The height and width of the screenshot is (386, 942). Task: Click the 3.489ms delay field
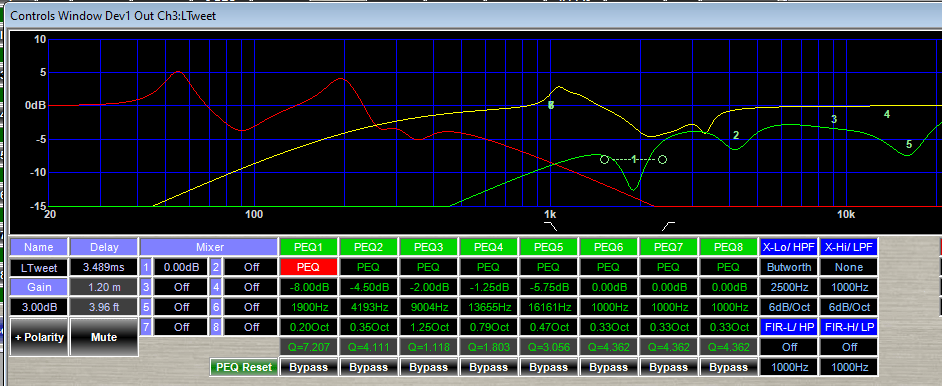(x=104, y=267)
